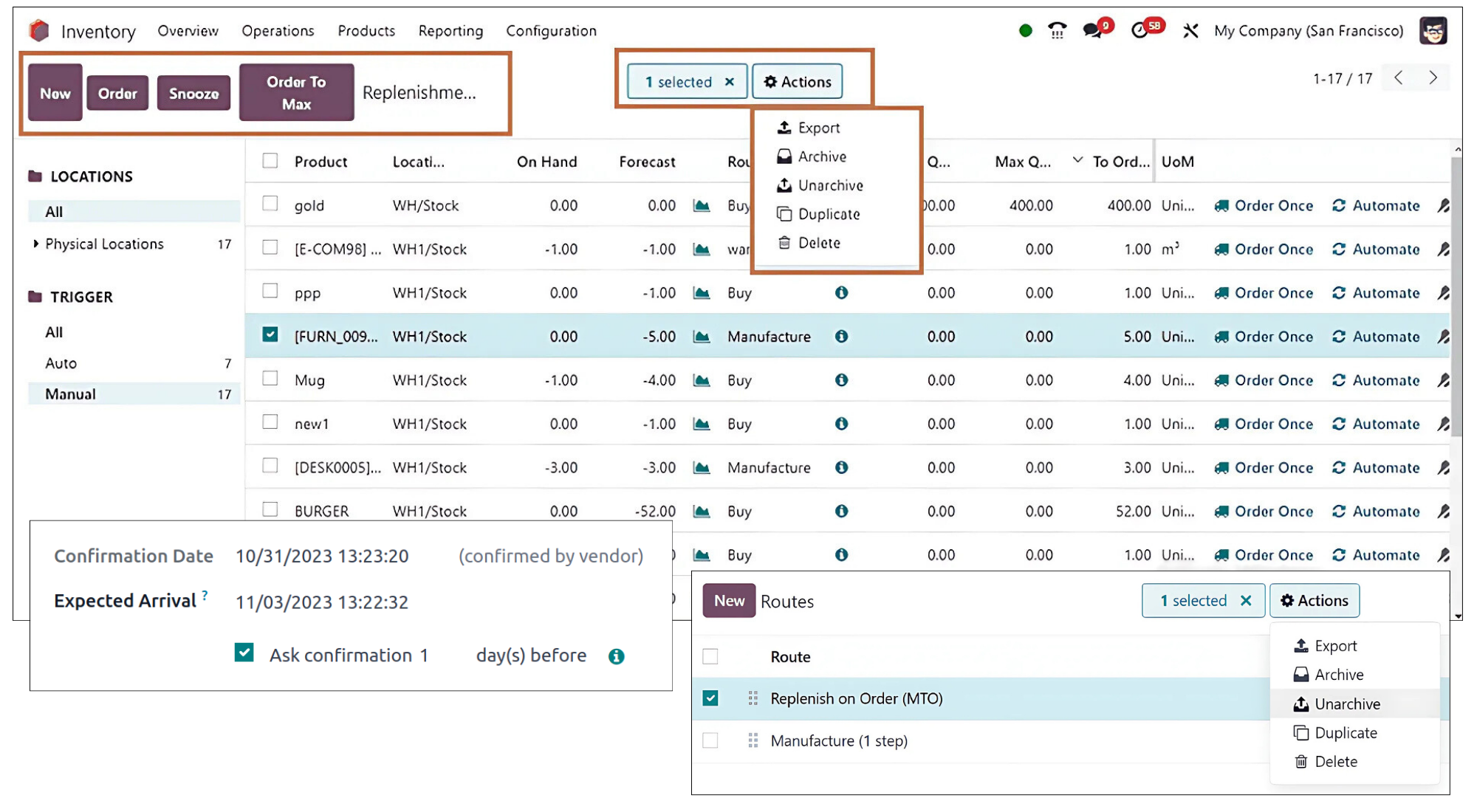Click the info icon after day(s) before

pyautogui.click(x=616, y=656)
